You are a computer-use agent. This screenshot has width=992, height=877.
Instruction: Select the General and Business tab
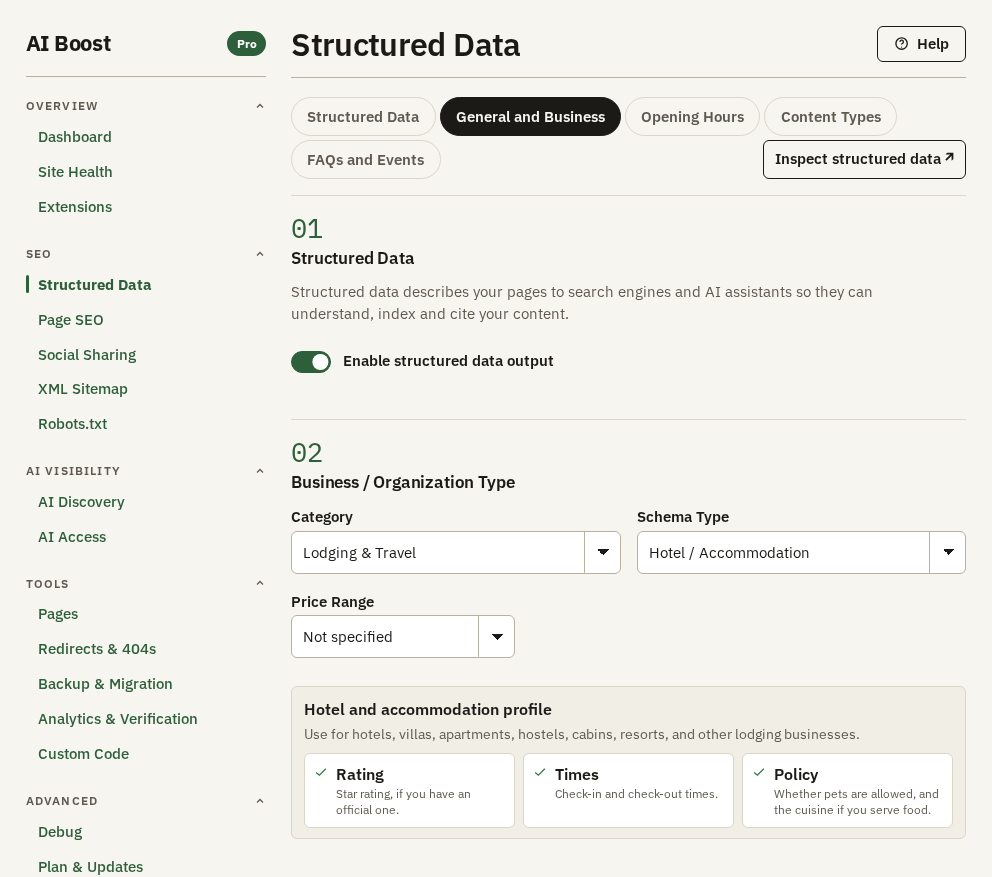(530, 117)
